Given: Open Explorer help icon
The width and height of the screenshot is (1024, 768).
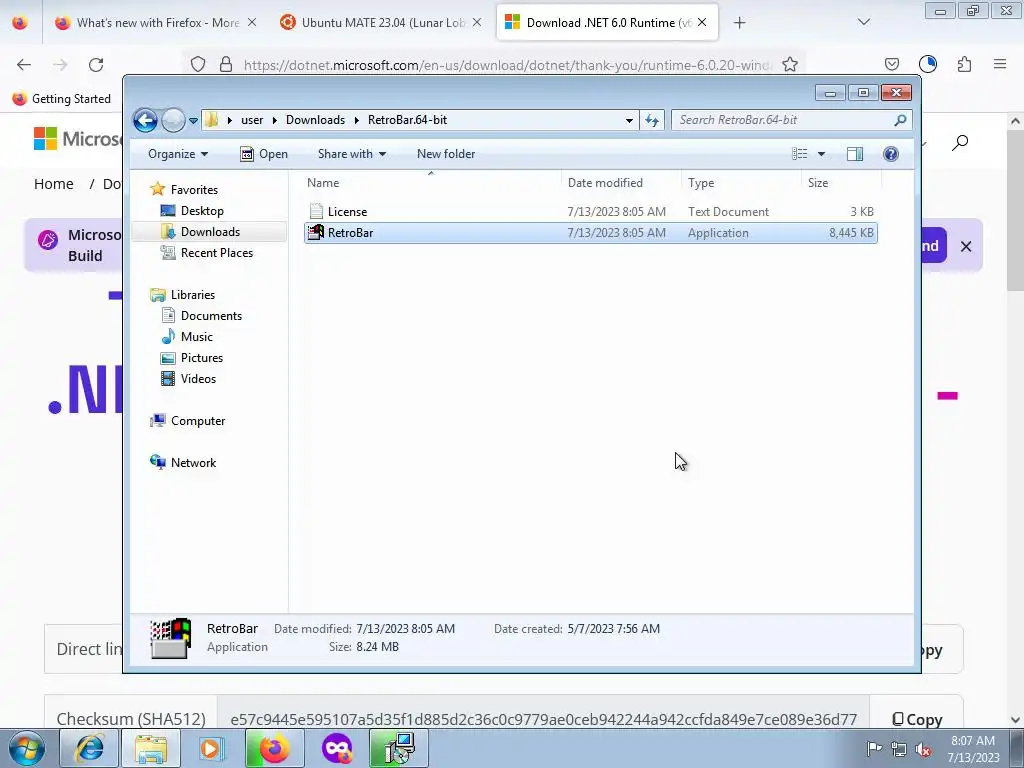Looking at the screenshot, I should click(x=890, y=154).
